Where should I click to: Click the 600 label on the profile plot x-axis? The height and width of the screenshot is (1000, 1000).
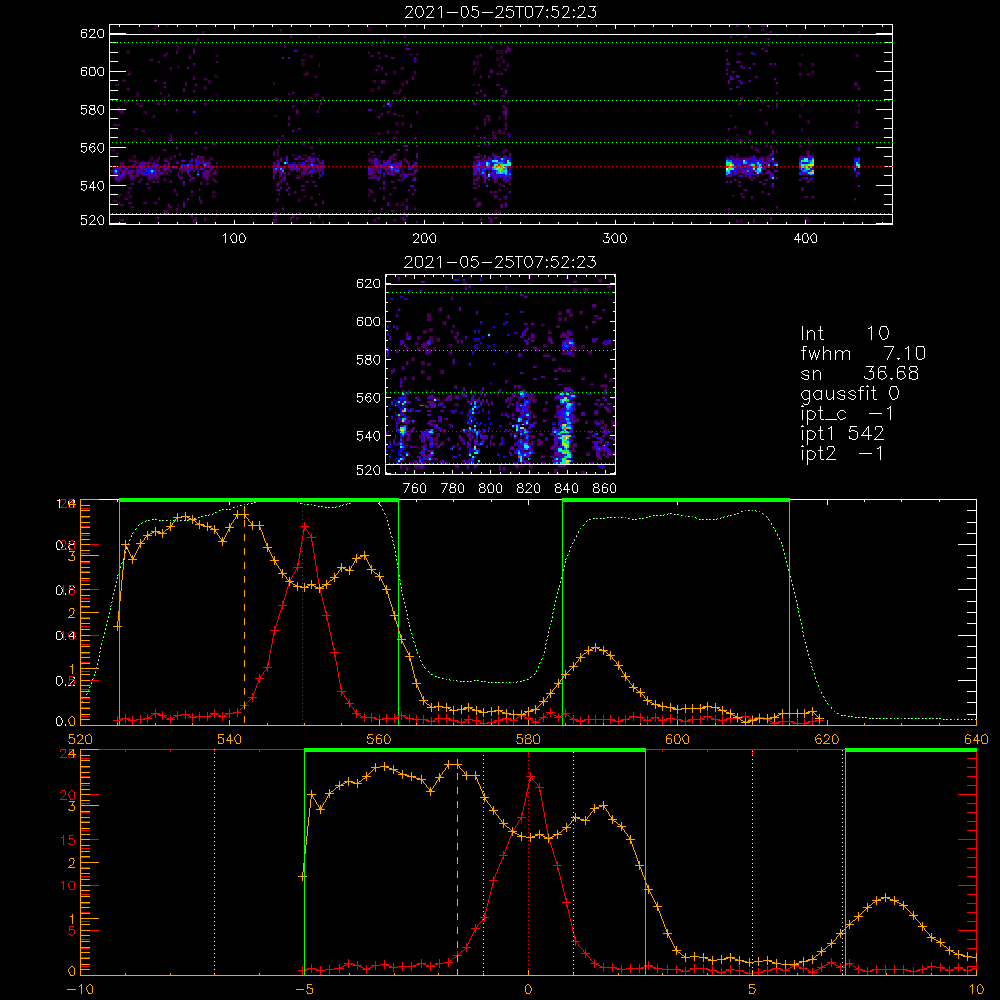pos(677,739)
